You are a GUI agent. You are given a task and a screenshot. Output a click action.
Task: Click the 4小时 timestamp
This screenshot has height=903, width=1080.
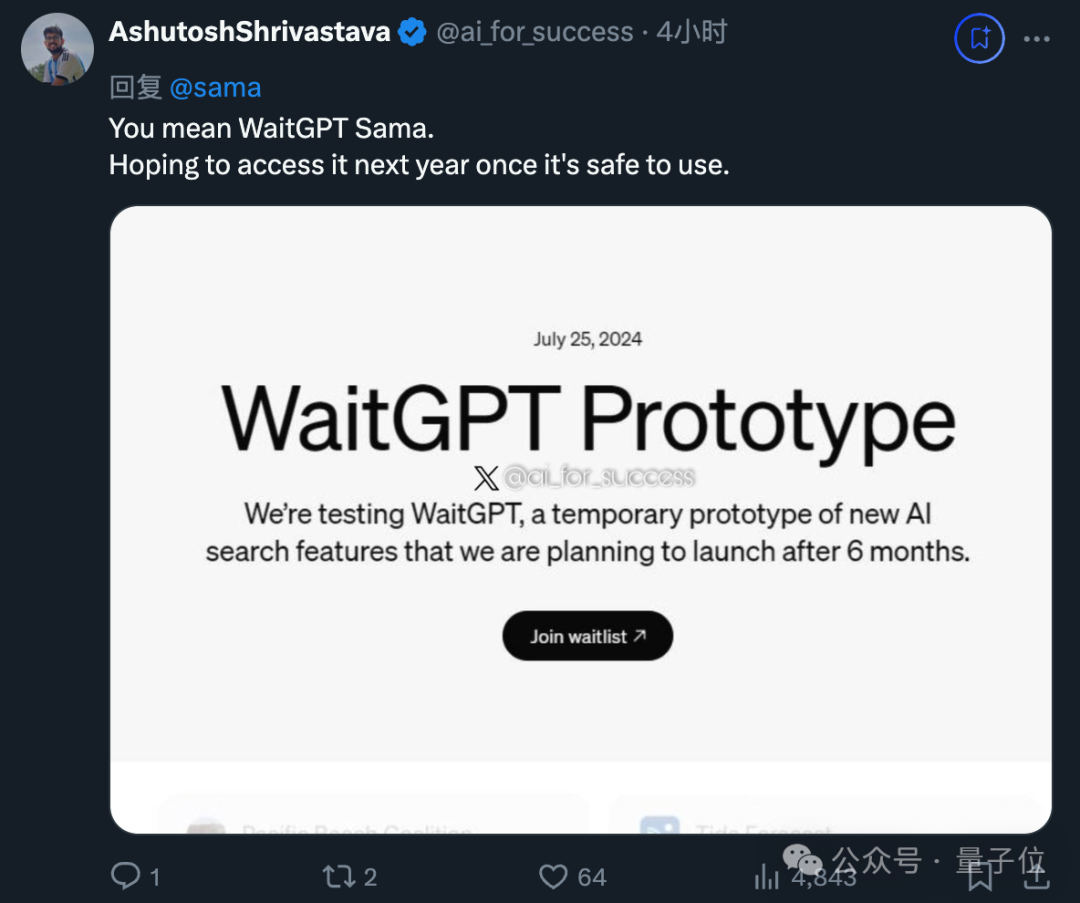tap(691, 32)
